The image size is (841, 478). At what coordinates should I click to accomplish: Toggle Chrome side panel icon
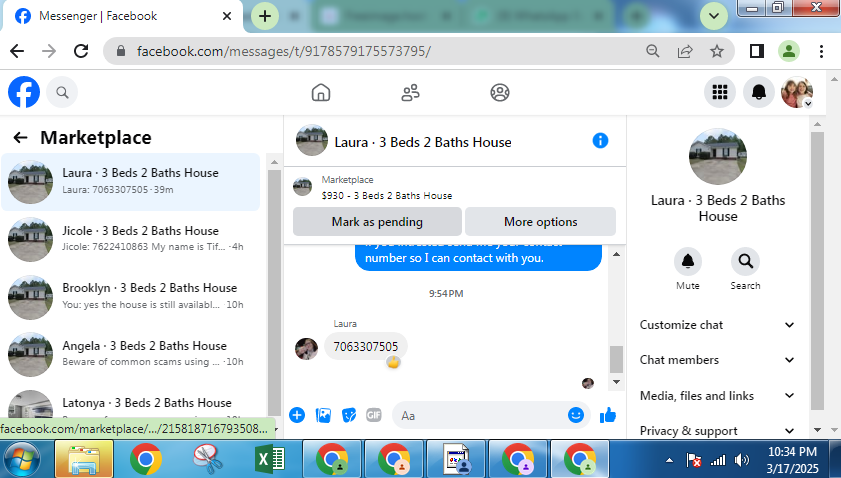tap(757, 52)
